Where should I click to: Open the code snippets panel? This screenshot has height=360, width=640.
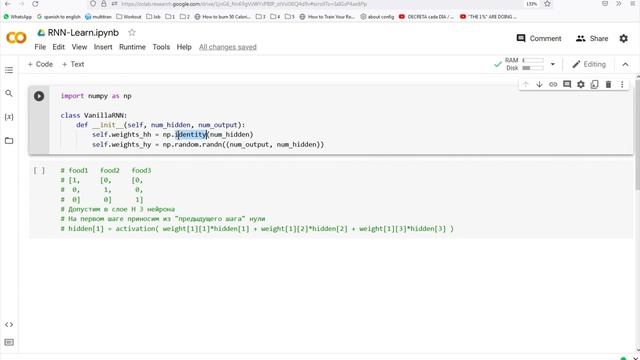click(9, 325)
